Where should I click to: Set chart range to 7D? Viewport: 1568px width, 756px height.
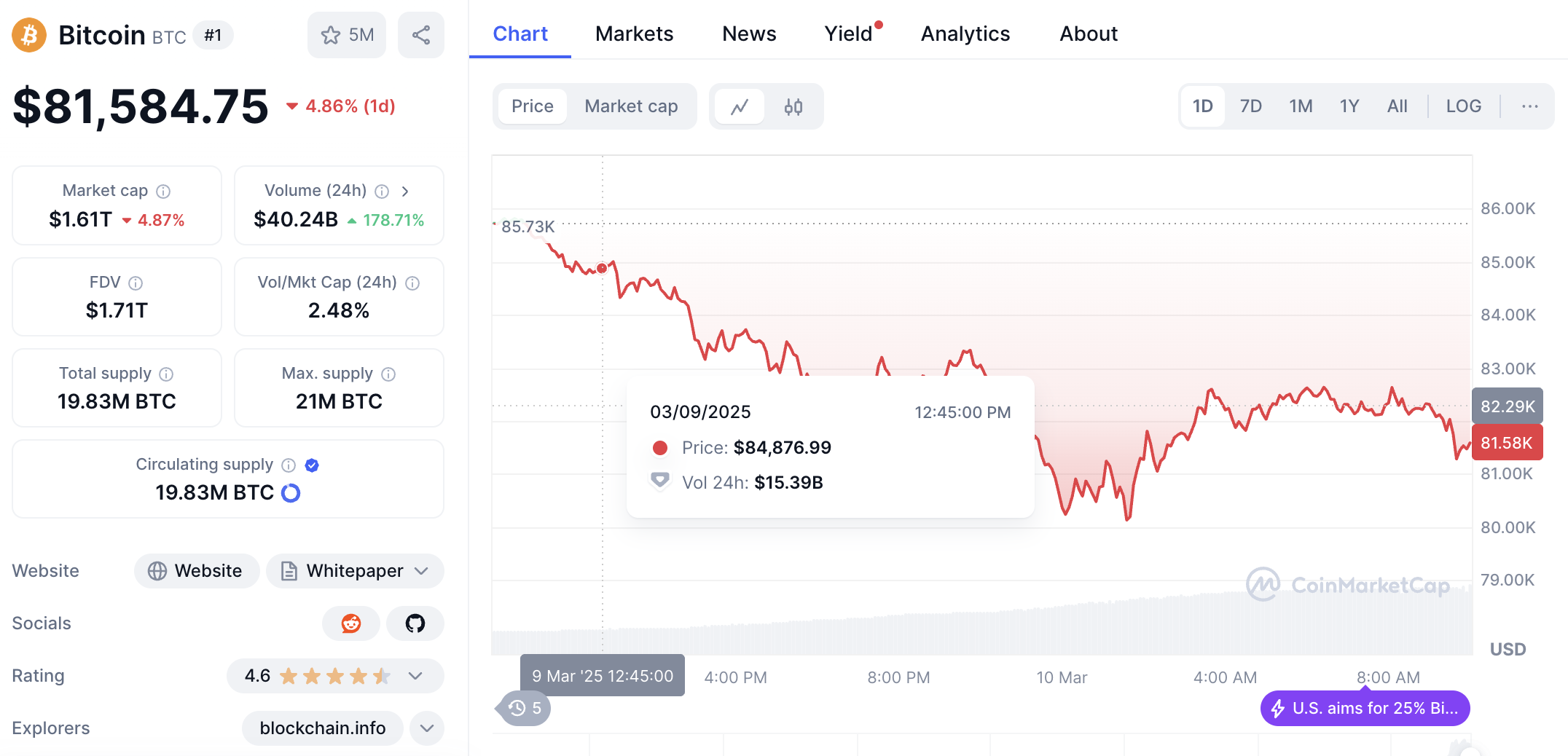click(x=1251, y=106)
